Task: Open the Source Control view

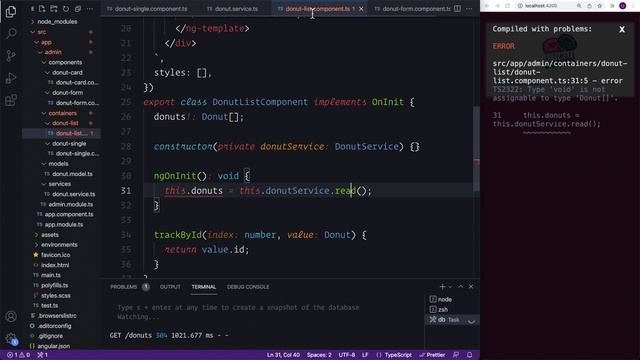Action: (11, 56)
